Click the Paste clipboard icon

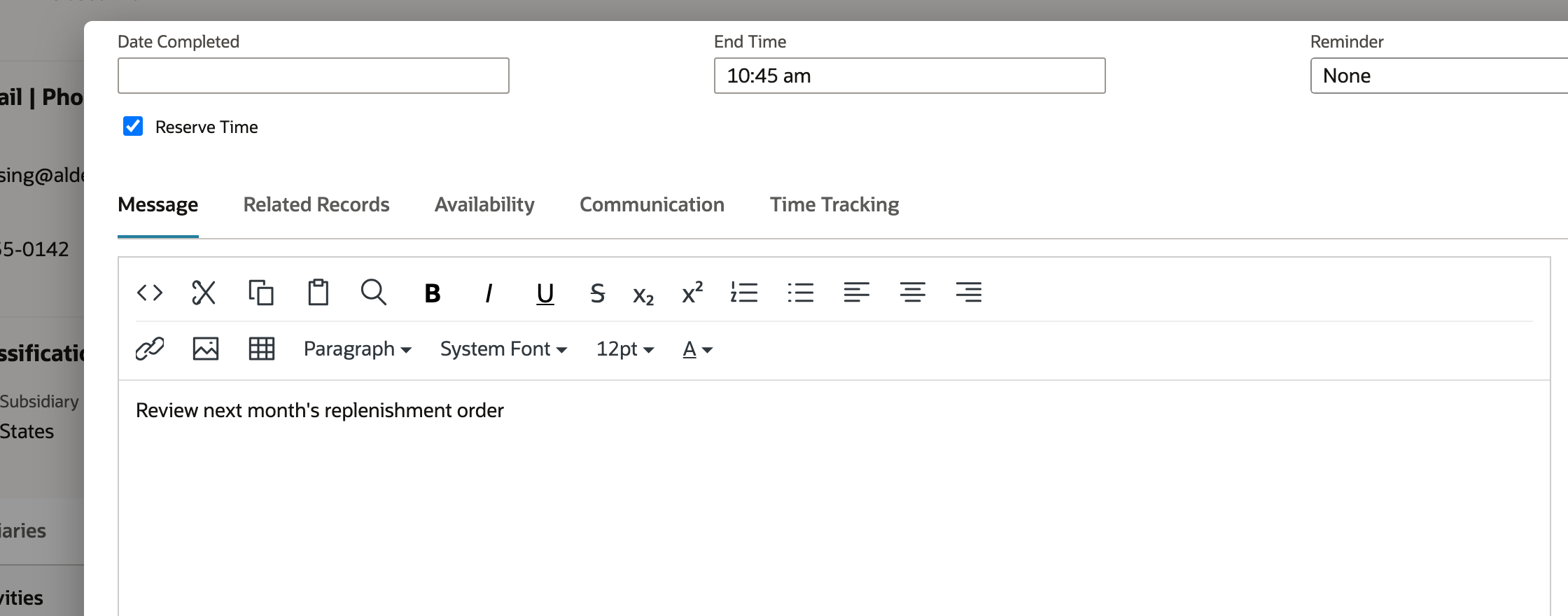pos(318,293)
